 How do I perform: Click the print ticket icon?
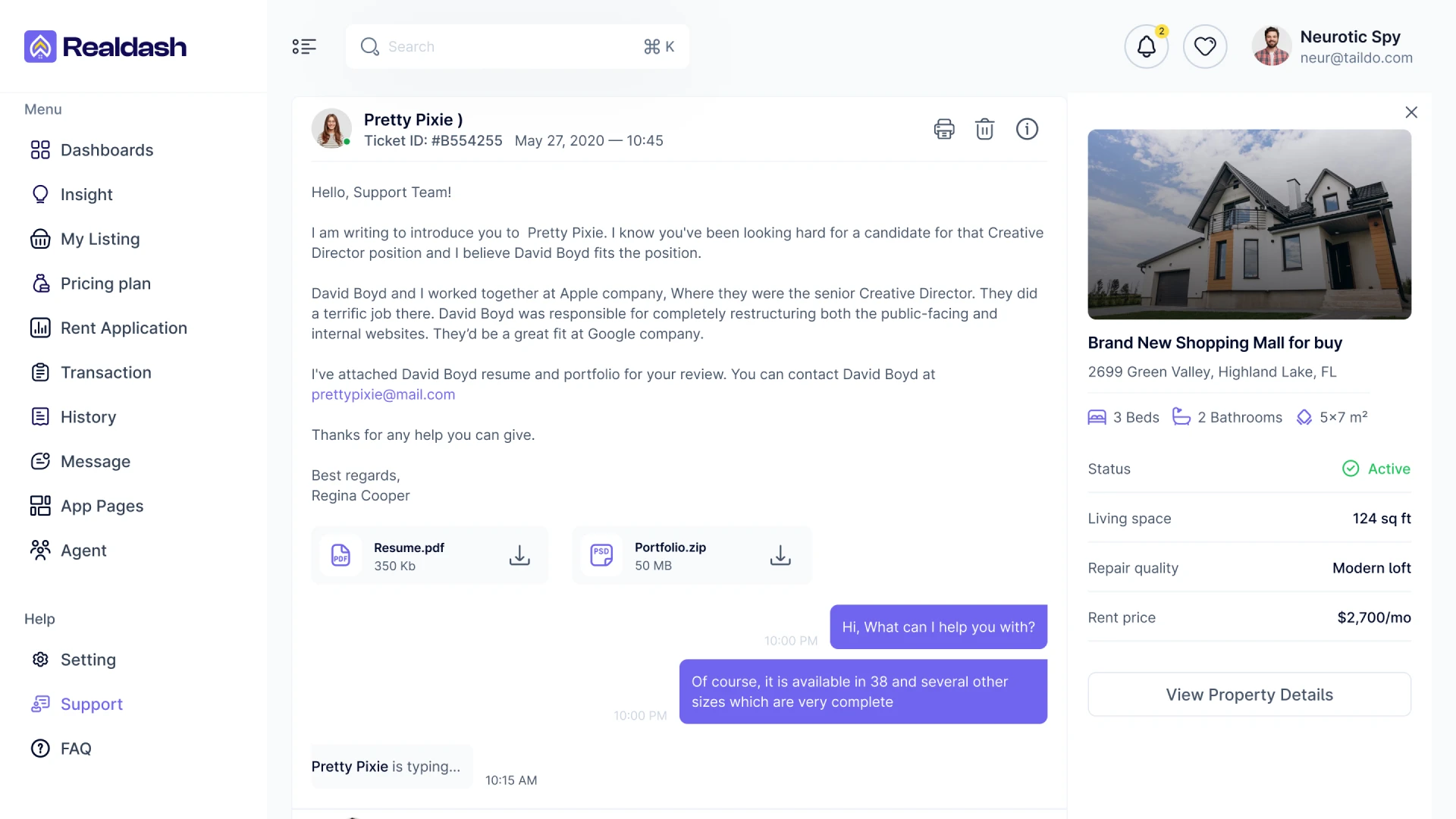[944, 129]
